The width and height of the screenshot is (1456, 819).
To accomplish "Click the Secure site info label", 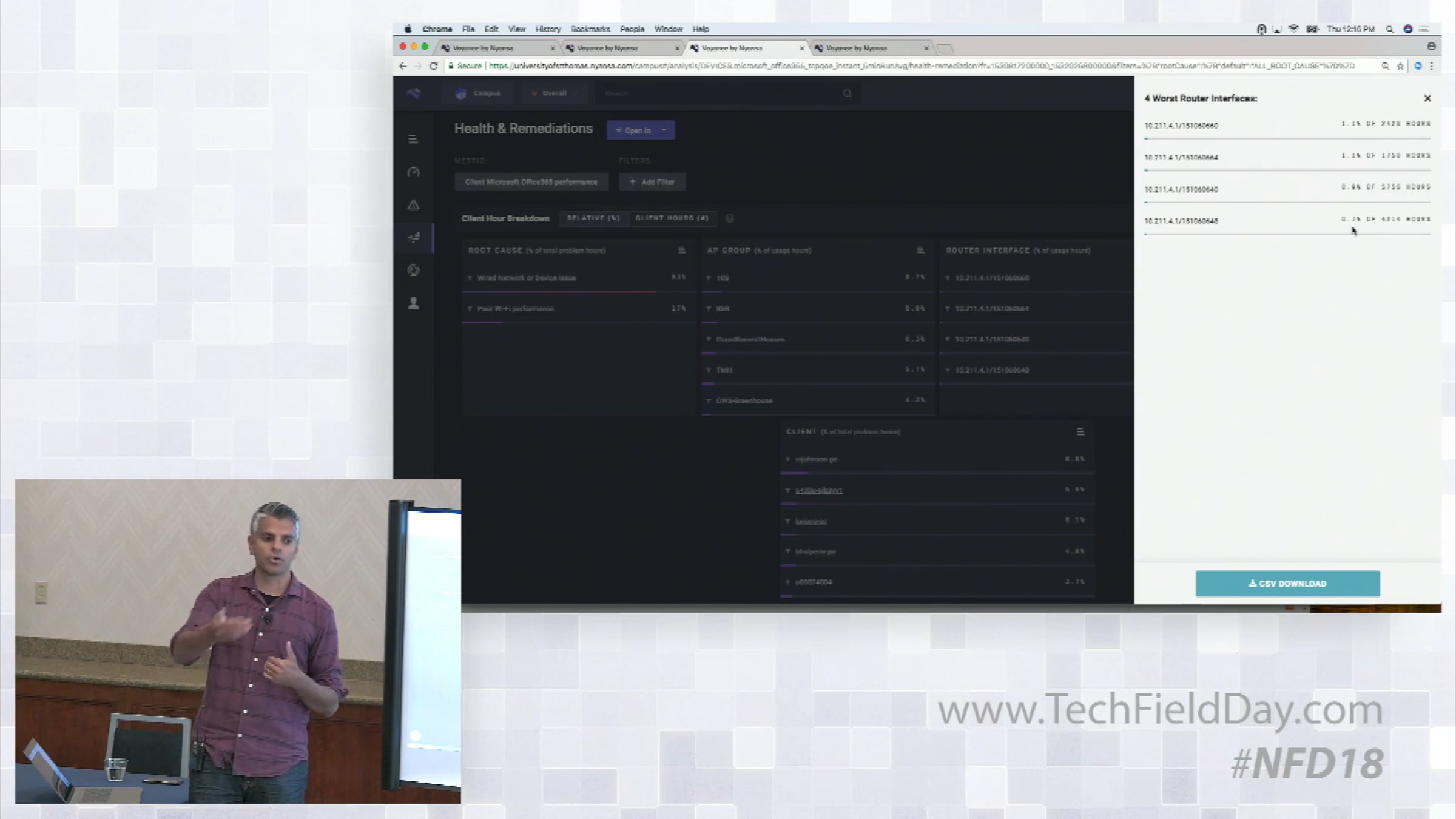I will click(465, 66).
